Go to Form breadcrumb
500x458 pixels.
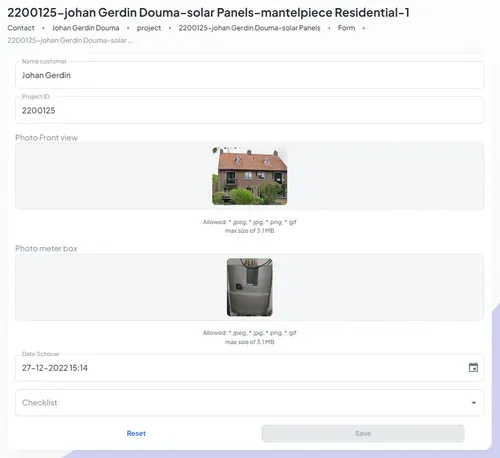tap(346, 28)
